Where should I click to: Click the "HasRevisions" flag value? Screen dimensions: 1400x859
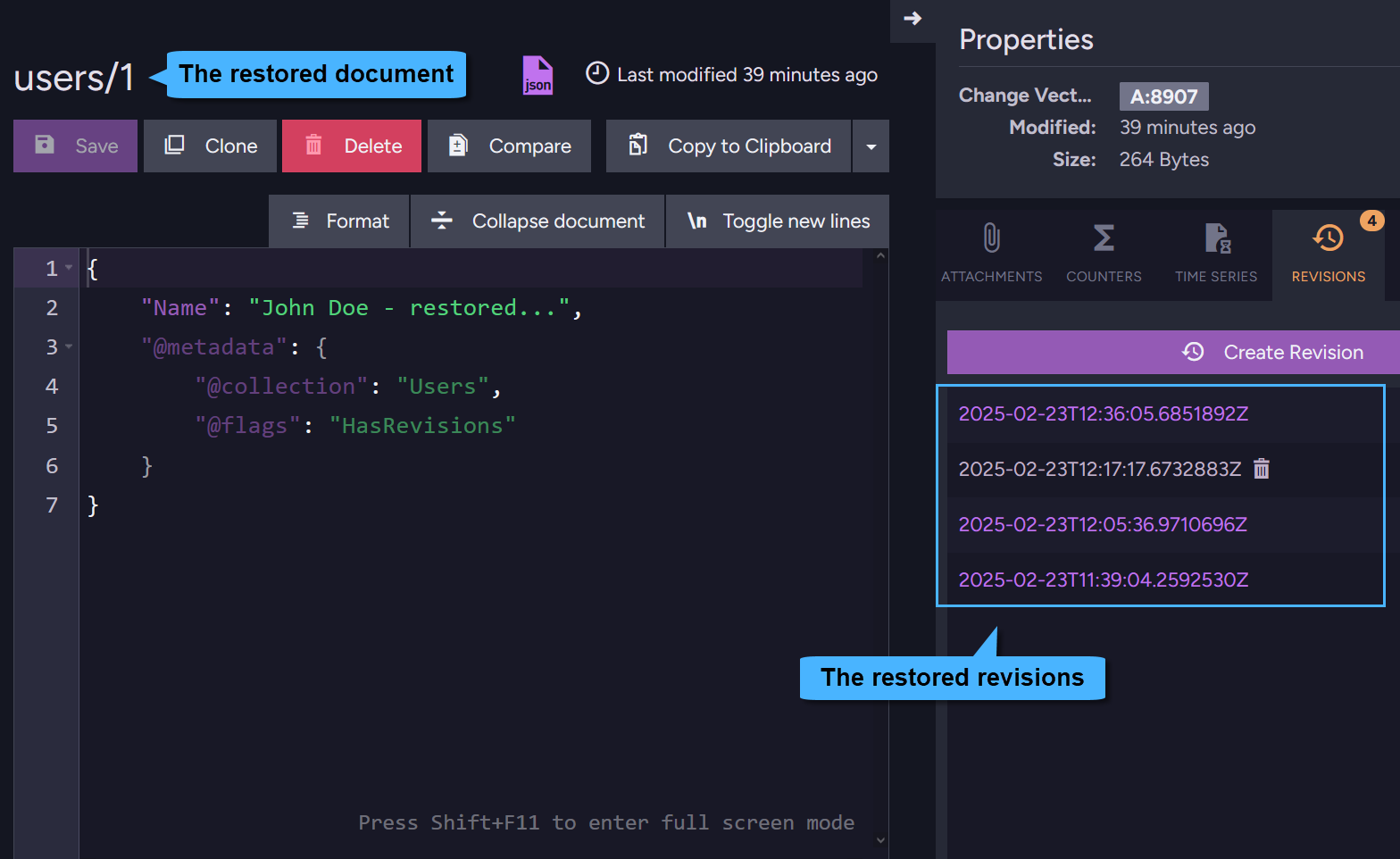click(x=422, y=426)
